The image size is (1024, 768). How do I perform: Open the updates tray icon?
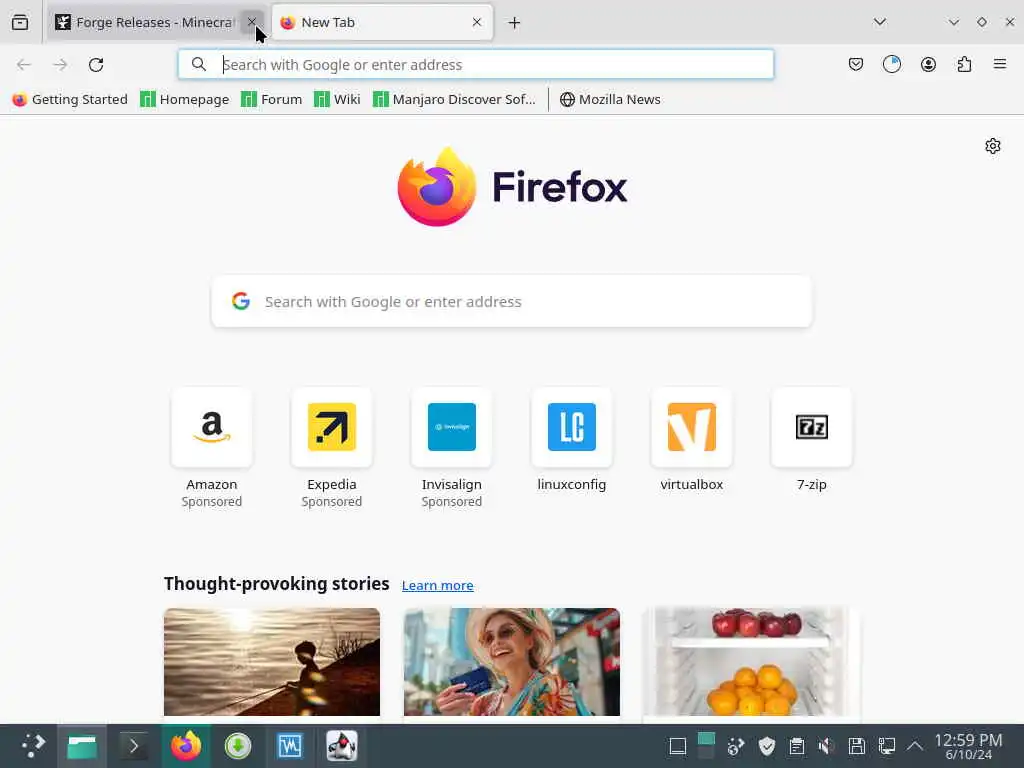tap(736, 746)
